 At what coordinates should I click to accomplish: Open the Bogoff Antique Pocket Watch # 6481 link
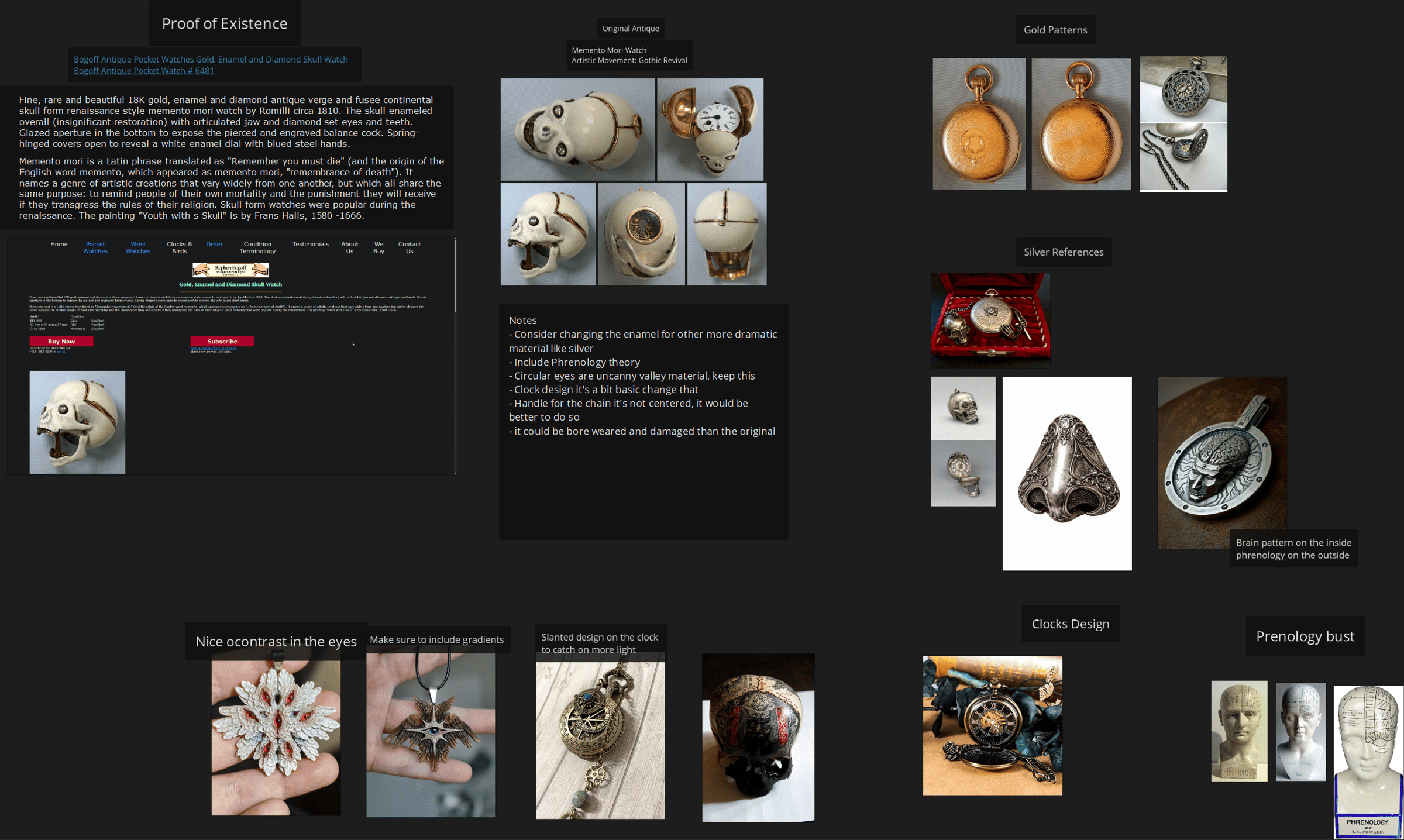(x=213, y=65)
